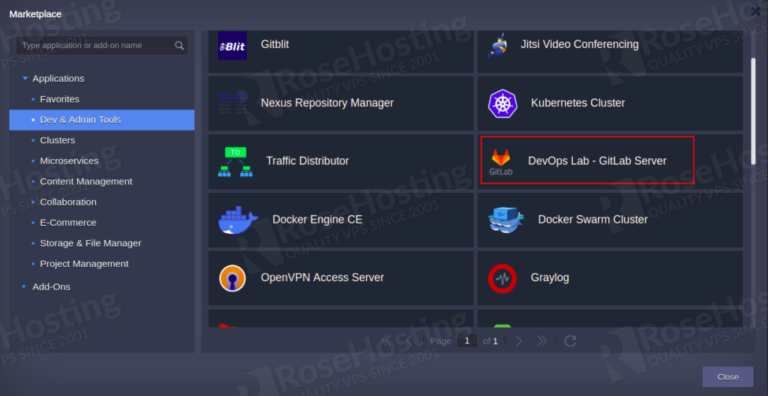Click the vertical scrollbar of the app list
Viewport: 768px width, 396px height.
point(753,111)
